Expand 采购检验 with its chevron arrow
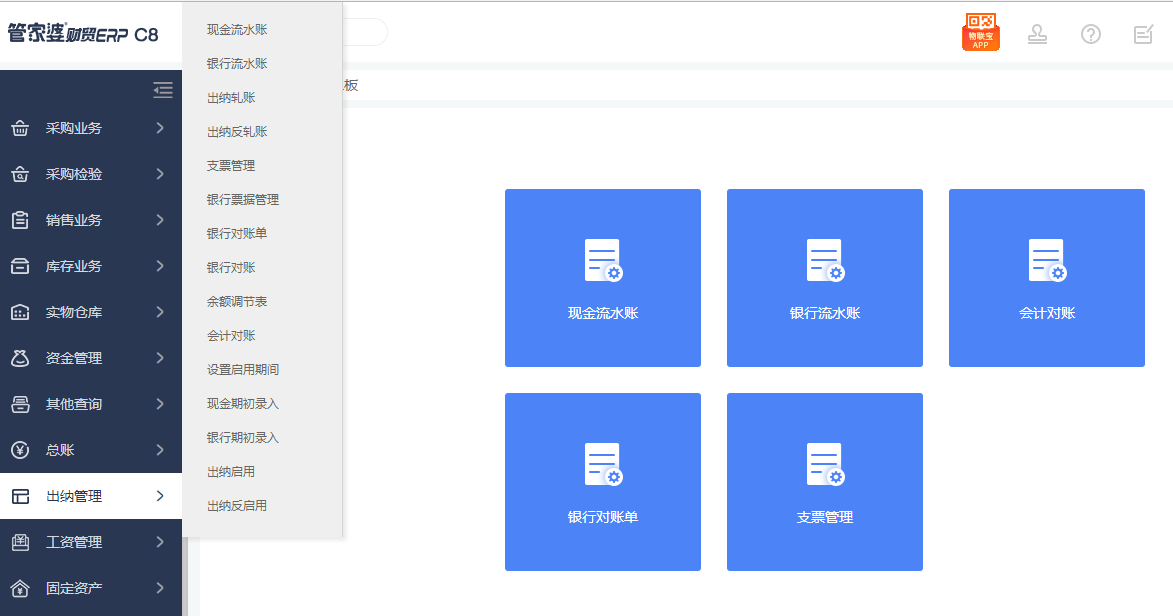Screen dimensions: 1173x616 160,174
